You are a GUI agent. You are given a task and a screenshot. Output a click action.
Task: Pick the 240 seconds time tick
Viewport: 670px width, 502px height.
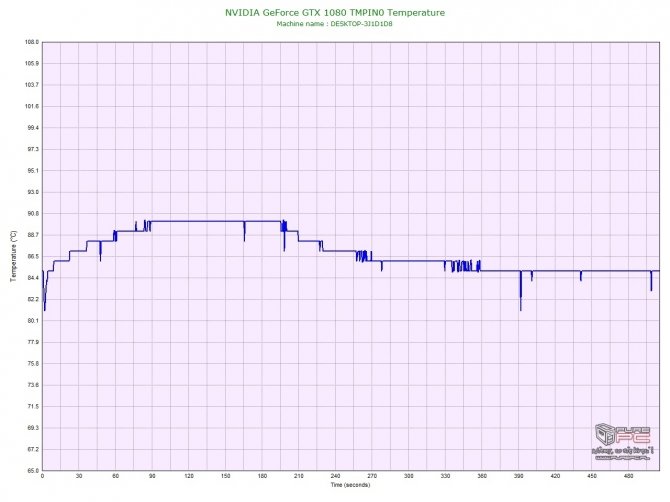tap(335, 476)
